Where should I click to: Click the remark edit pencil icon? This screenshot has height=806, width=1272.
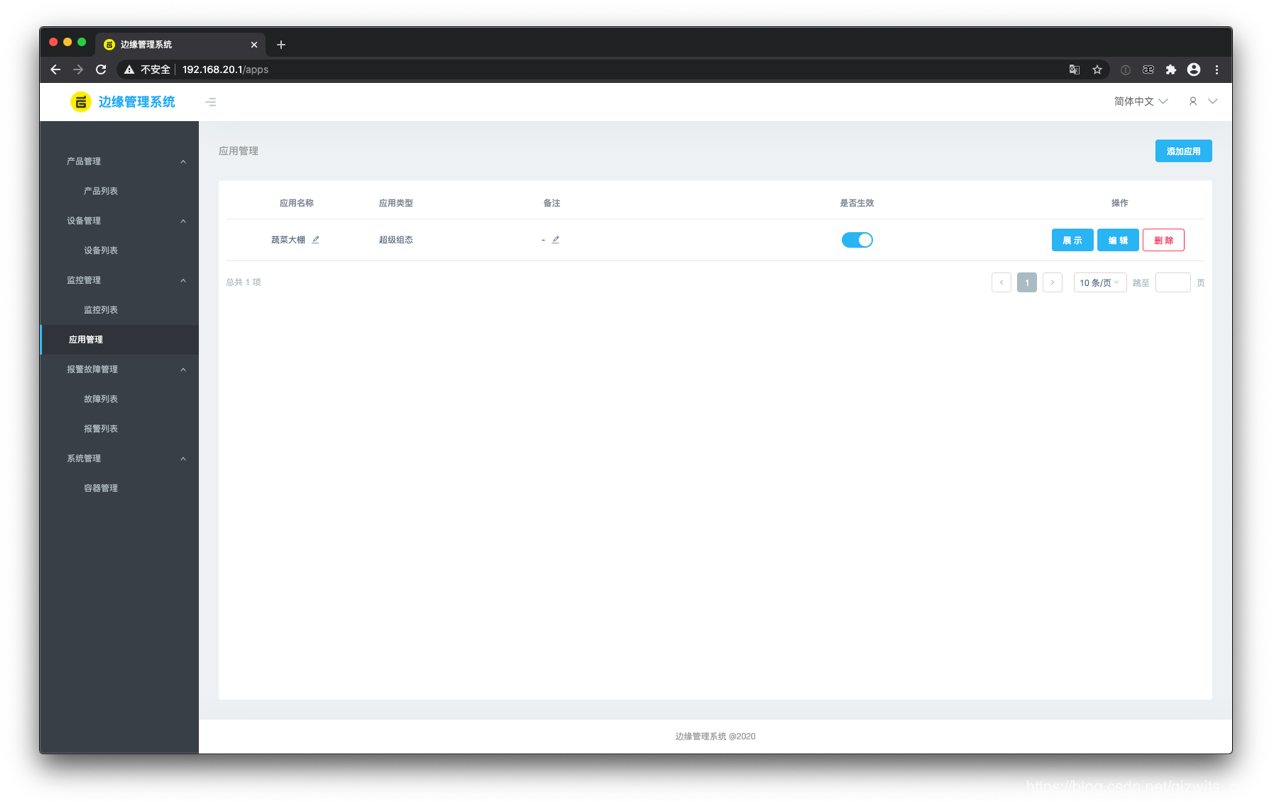click(556, 240)
